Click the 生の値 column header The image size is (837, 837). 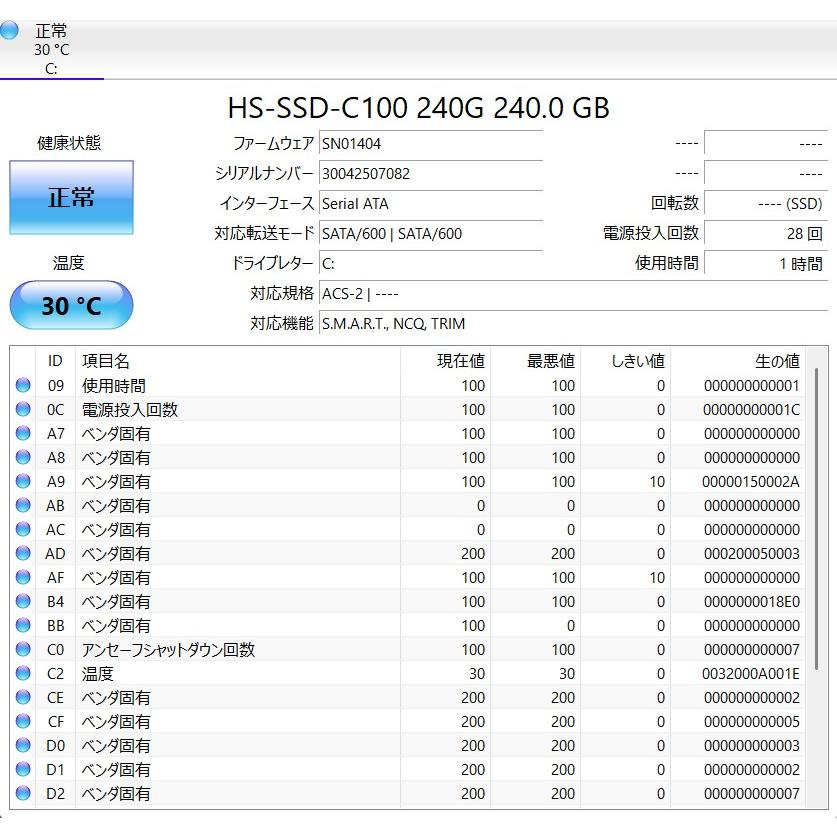[738, 361]
